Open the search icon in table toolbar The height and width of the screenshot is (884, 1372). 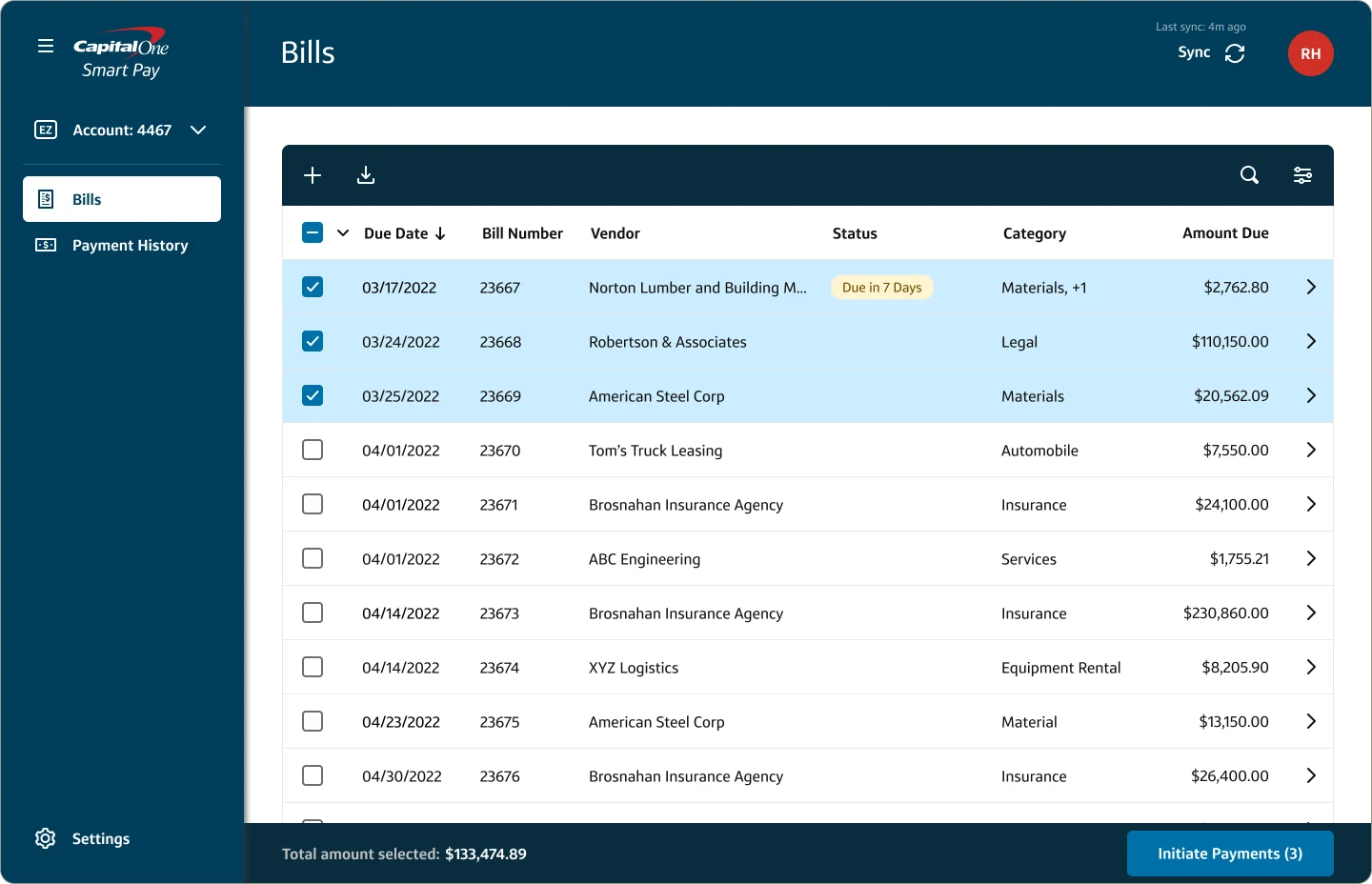pos(1249,175)
